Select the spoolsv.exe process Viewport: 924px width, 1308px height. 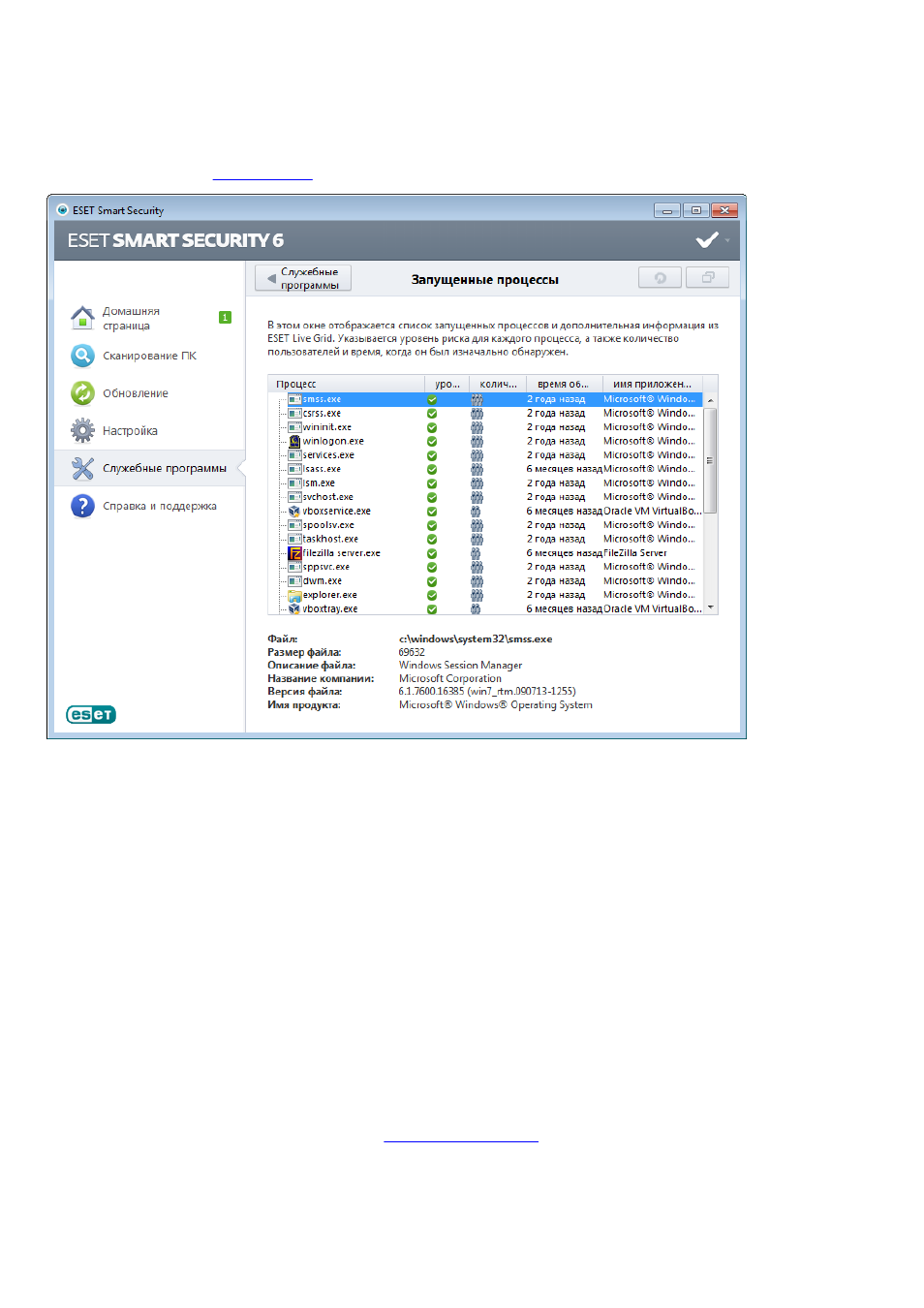(328, 525)
